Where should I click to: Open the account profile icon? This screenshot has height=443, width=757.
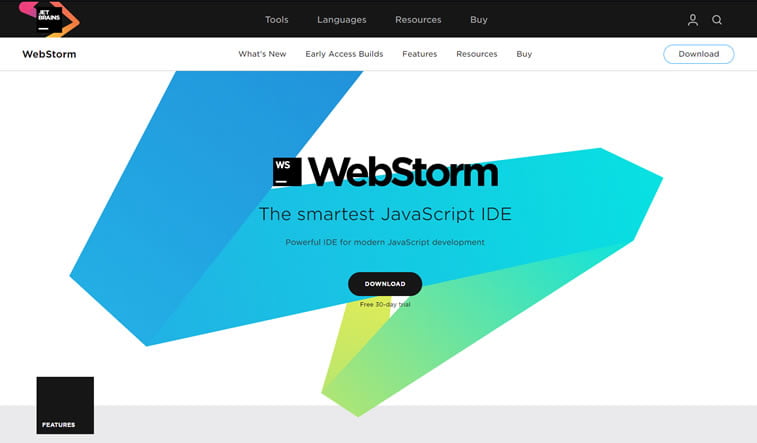coord(693,20)
